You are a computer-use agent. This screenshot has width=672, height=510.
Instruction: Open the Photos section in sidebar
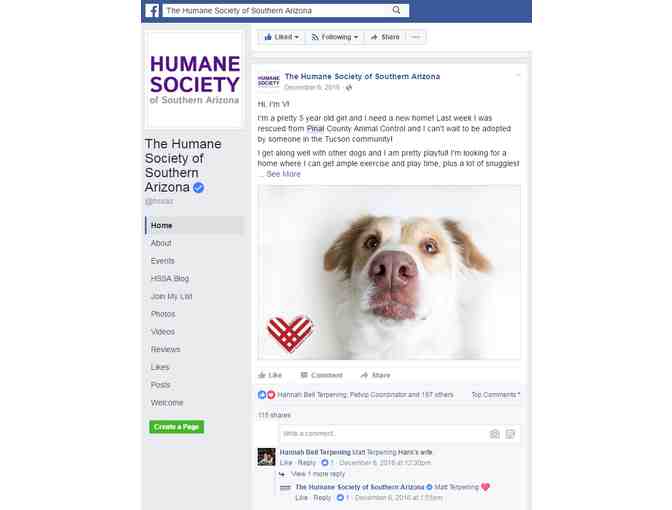pyautogui.click(x=163, y=314)
